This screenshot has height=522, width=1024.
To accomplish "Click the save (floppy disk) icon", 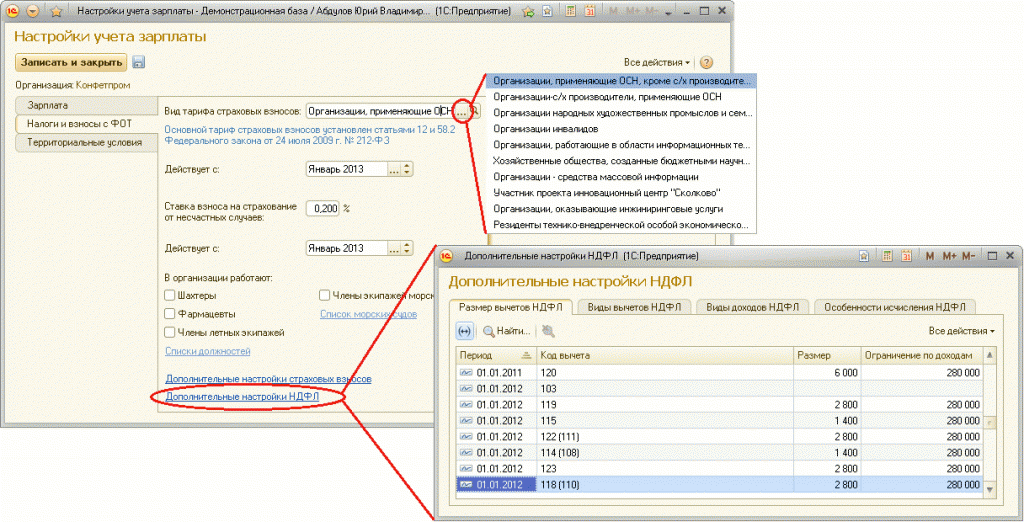I will pos(139,62).
